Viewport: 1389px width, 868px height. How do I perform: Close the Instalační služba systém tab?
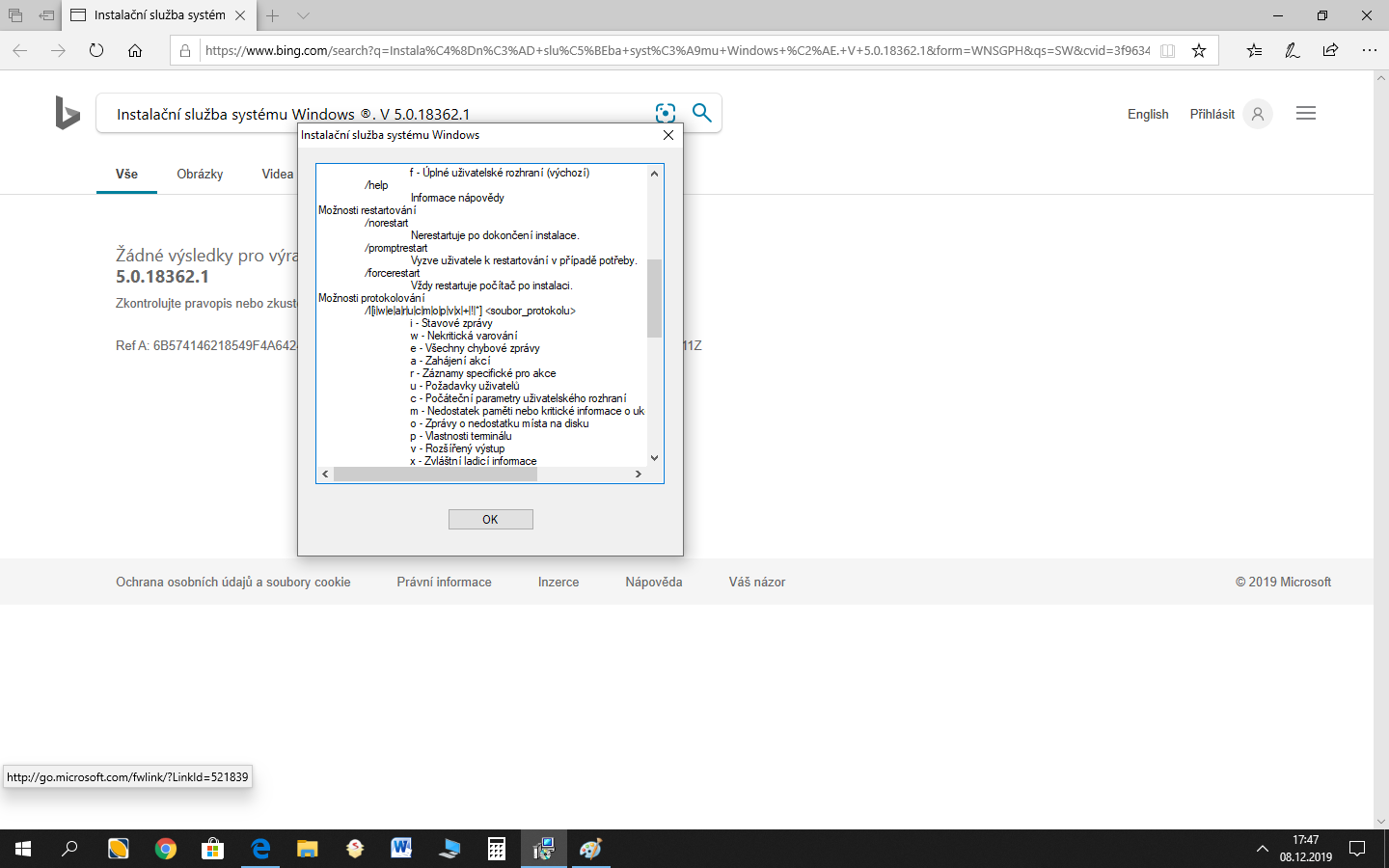pyautogui.click(x=240, y=15)
